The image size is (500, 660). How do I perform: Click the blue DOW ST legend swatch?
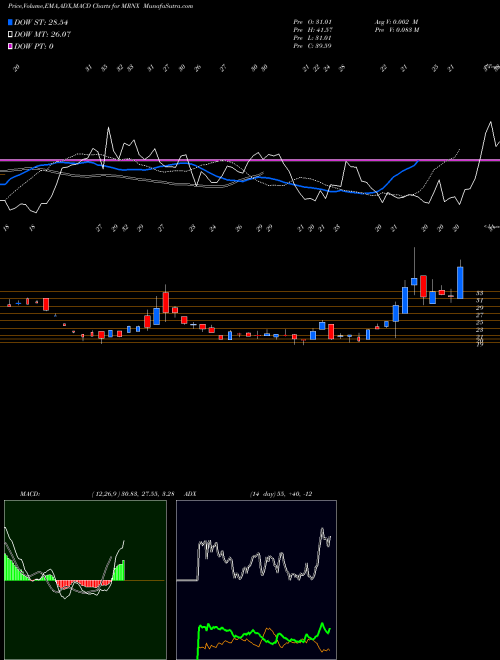tap(11, 23)
